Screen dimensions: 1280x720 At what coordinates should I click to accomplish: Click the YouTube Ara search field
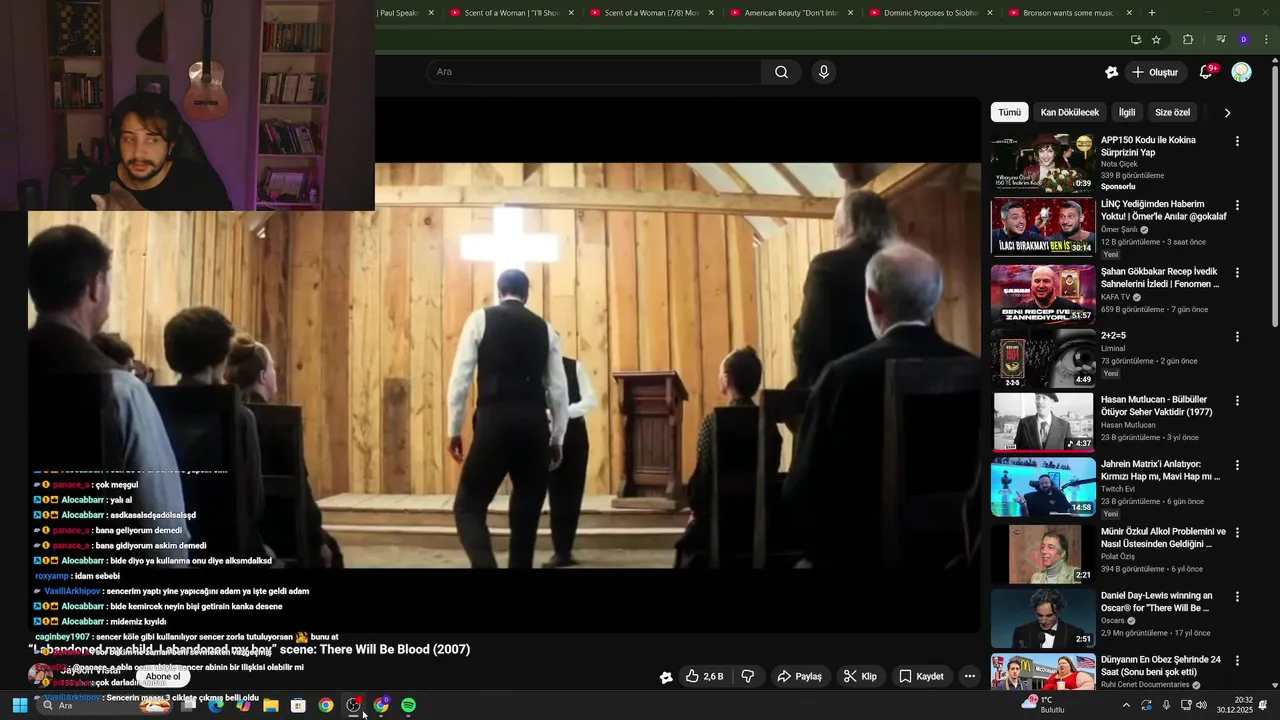[x=594, y=72]
